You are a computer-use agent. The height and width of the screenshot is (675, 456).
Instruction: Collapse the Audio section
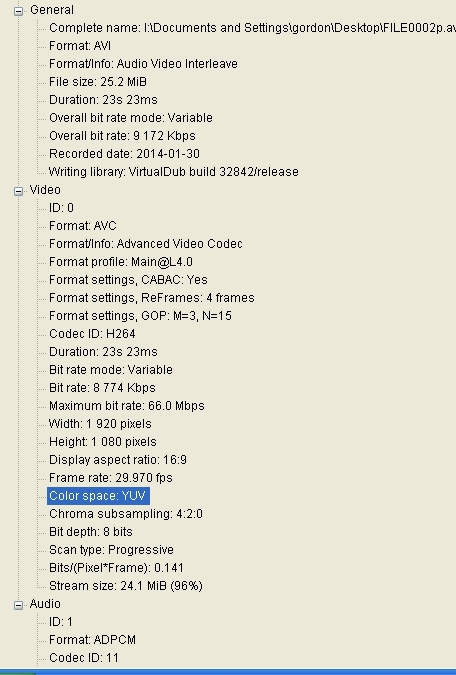point(19,605)
